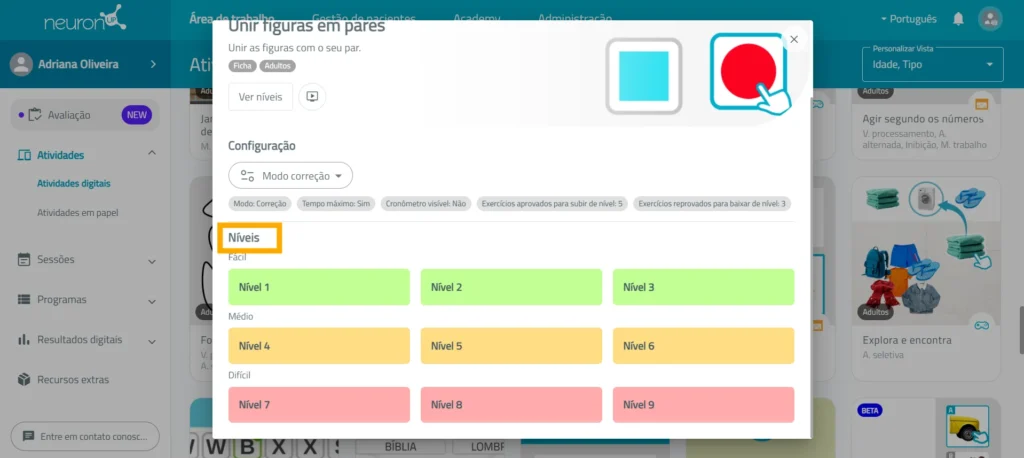Open the Agir segundo os números card
1024x458 pixels.
926,123
